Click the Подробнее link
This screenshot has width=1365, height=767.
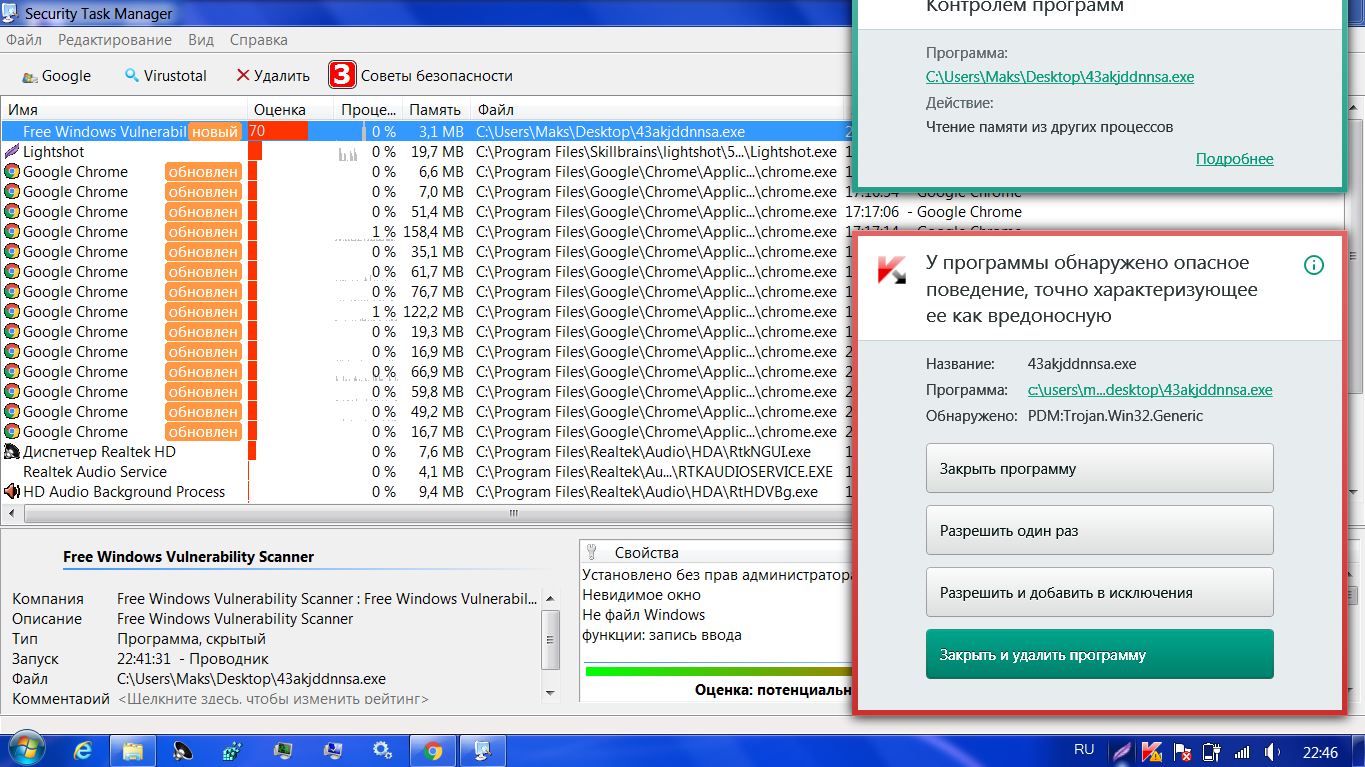point(1234,159)
